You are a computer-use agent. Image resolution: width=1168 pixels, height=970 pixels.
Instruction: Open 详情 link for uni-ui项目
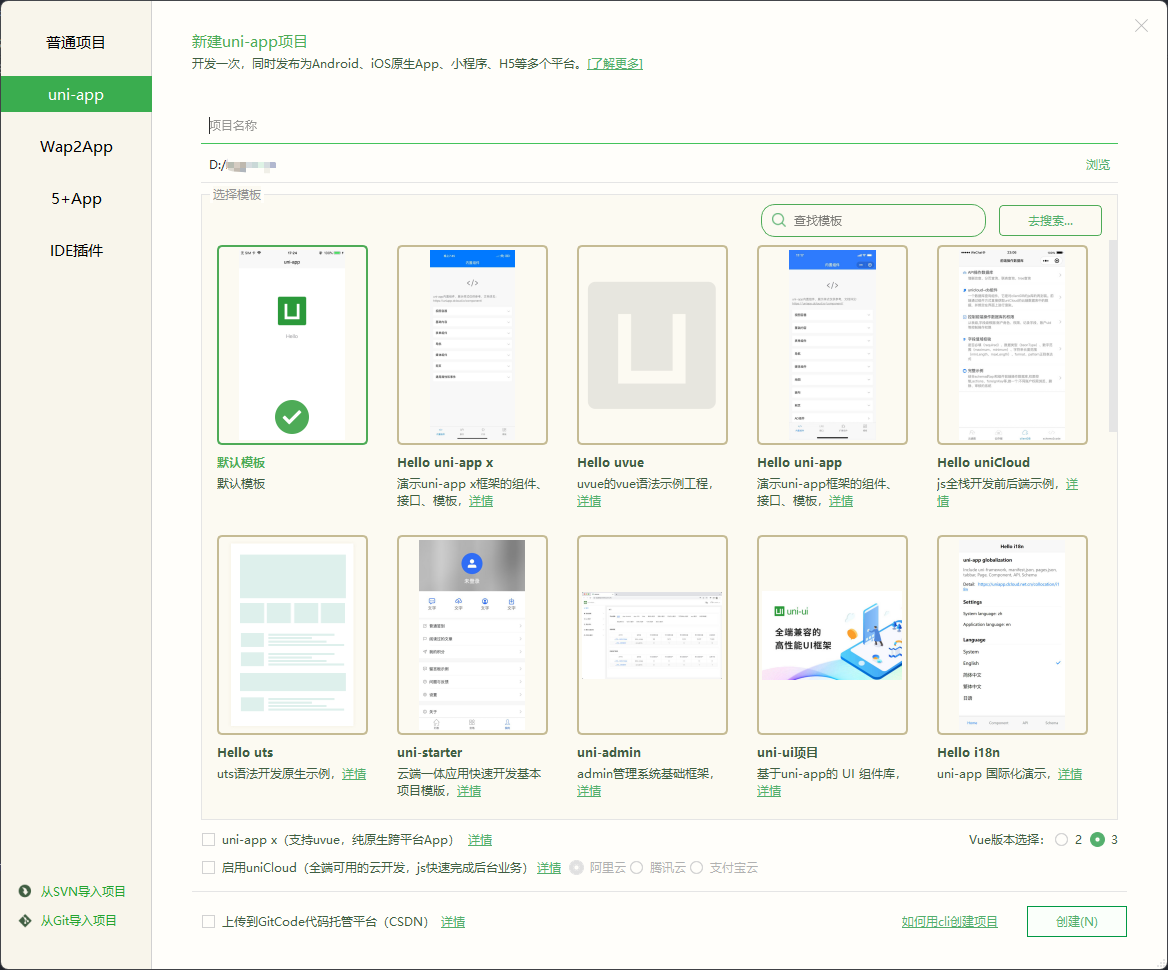(769, 790)
